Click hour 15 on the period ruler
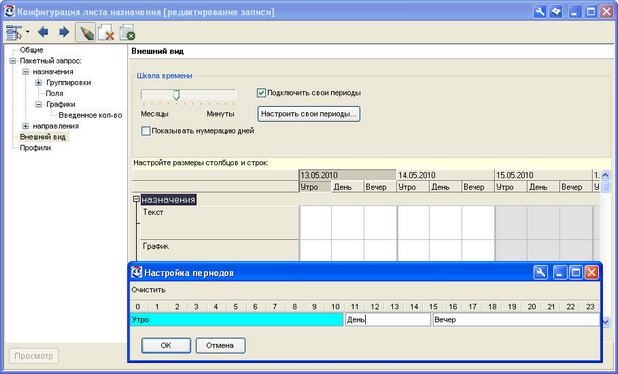 (433, 307)
